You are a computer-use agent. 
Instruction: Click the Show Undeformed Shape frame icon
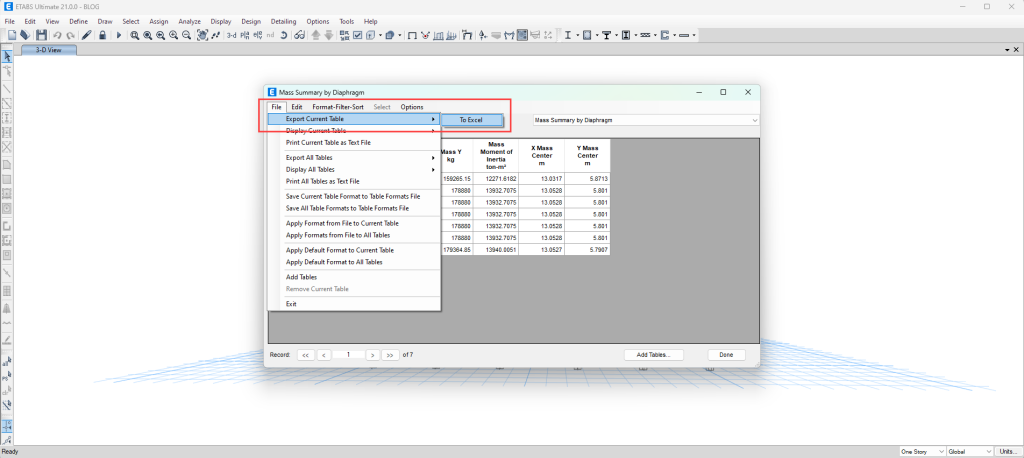(x=412, y=35)
